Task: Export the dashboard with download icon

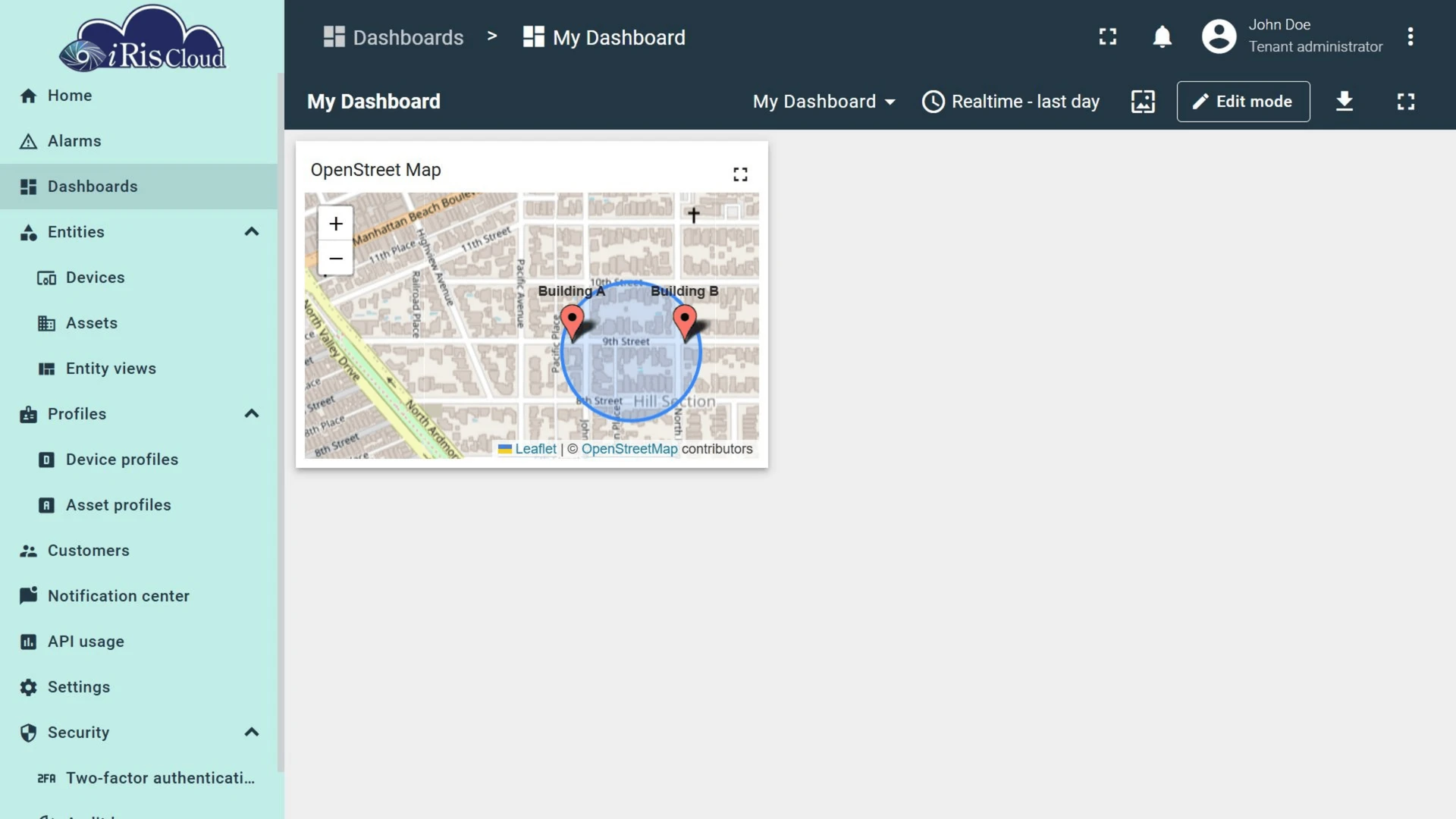Action: tap(1345, 102)
